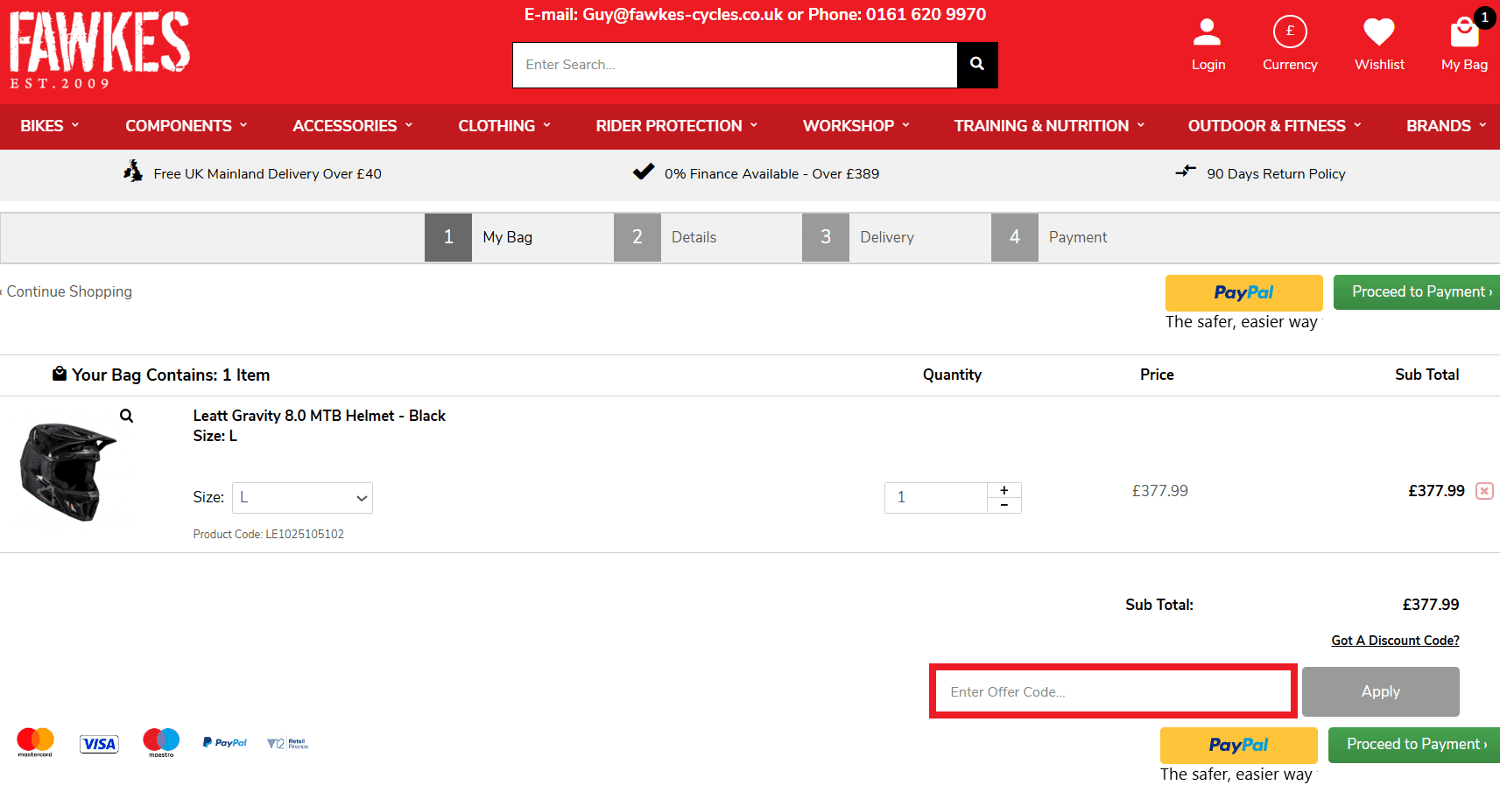This screenshot has height=799, width=1500.
Task: Expand the Bikes menu
Action: click(x=50, y=126)
